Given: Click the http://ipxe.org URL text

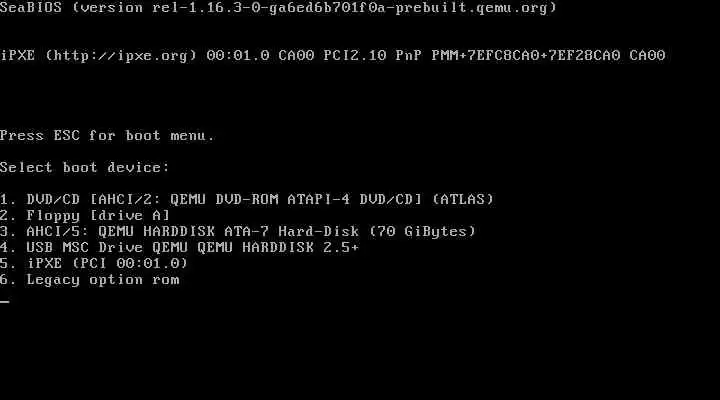Looking at the screenshot, I should coord(121,56).
